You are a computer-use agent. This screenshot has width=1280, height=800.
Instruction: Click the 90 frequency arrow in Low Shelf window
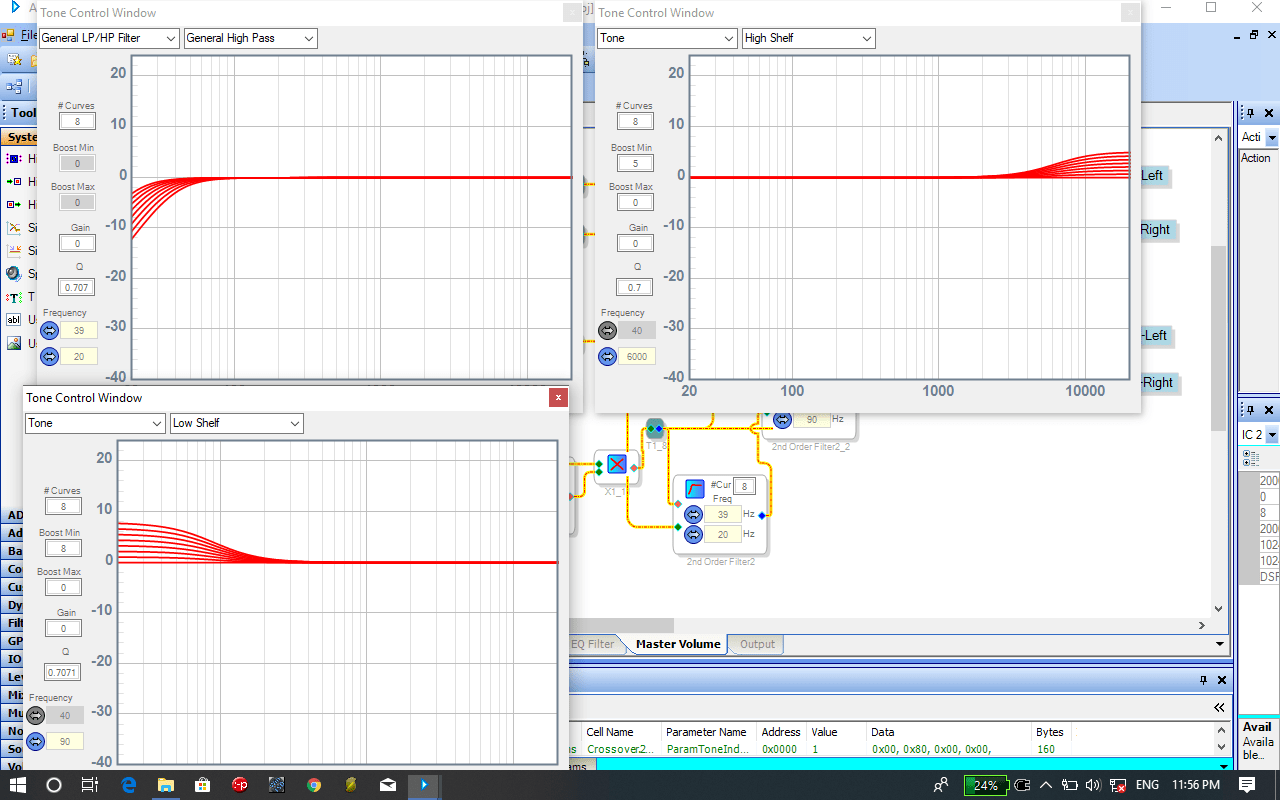[36, 741]
